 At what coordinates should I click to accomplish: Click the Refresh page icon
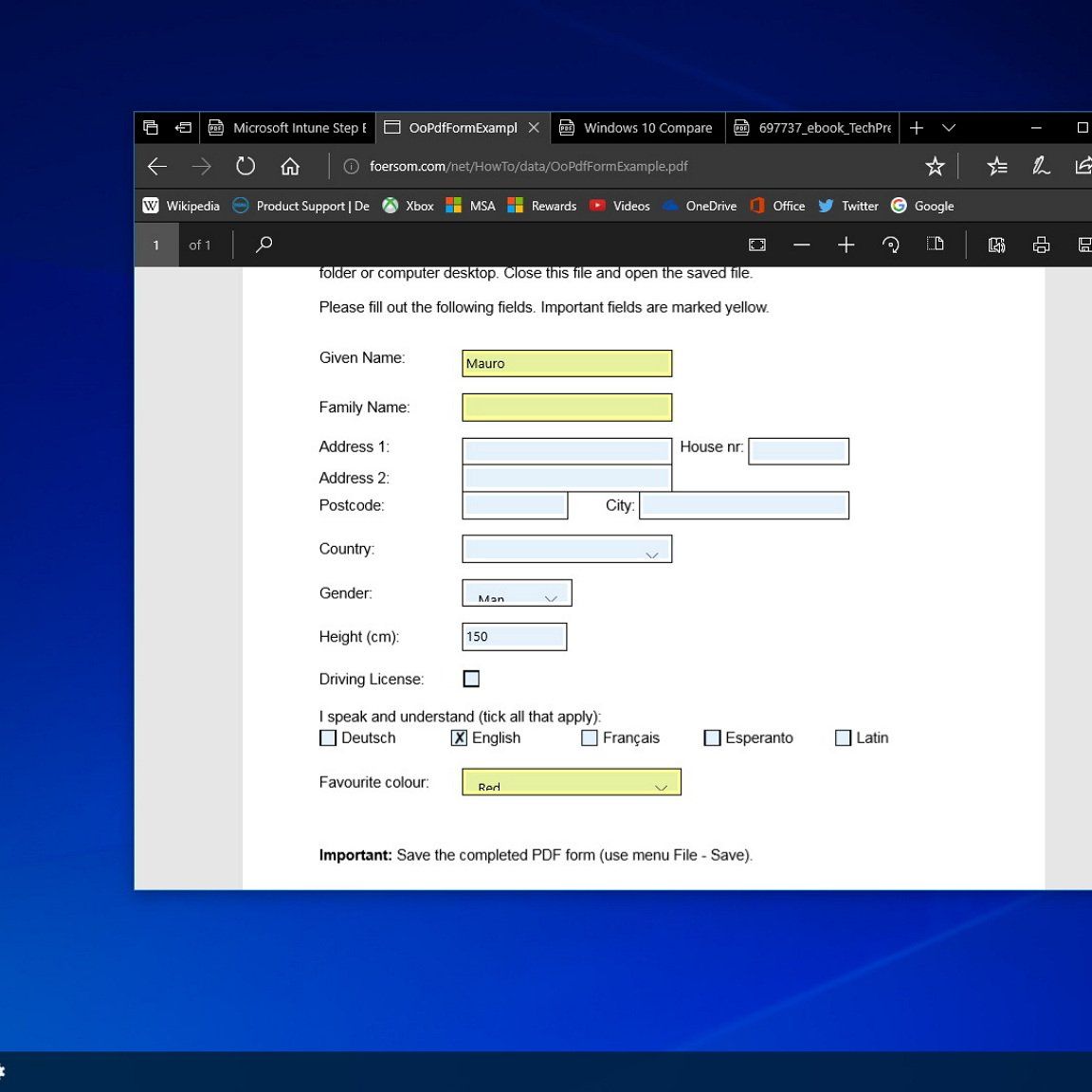[x=246, y=166]
